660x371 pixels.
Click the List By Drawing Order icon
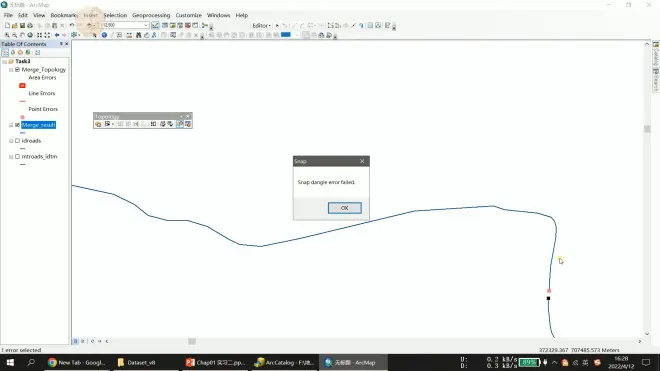point(5,53)
